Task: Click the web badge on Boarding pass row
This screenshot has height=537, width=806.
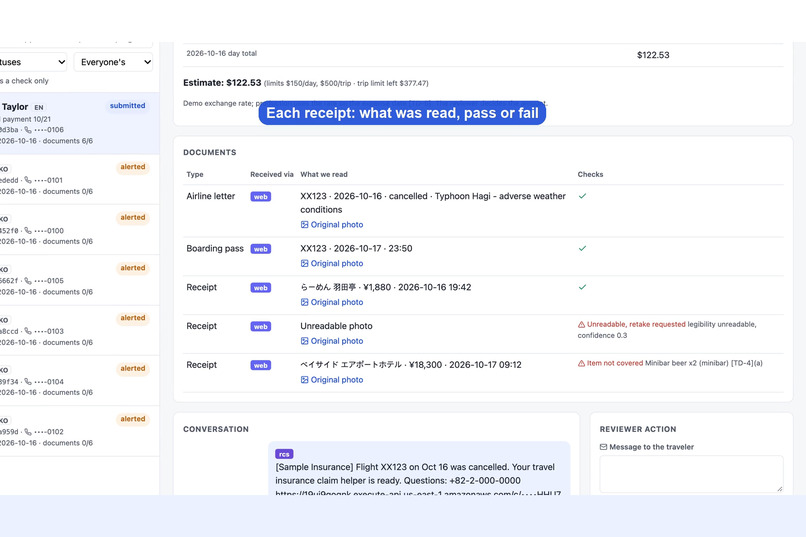Action: [x=261, y=249]
